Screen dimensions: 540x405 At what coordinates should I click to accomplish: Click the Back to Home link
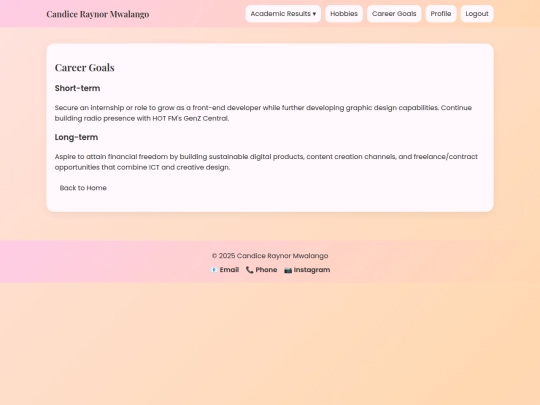(83, 188)
